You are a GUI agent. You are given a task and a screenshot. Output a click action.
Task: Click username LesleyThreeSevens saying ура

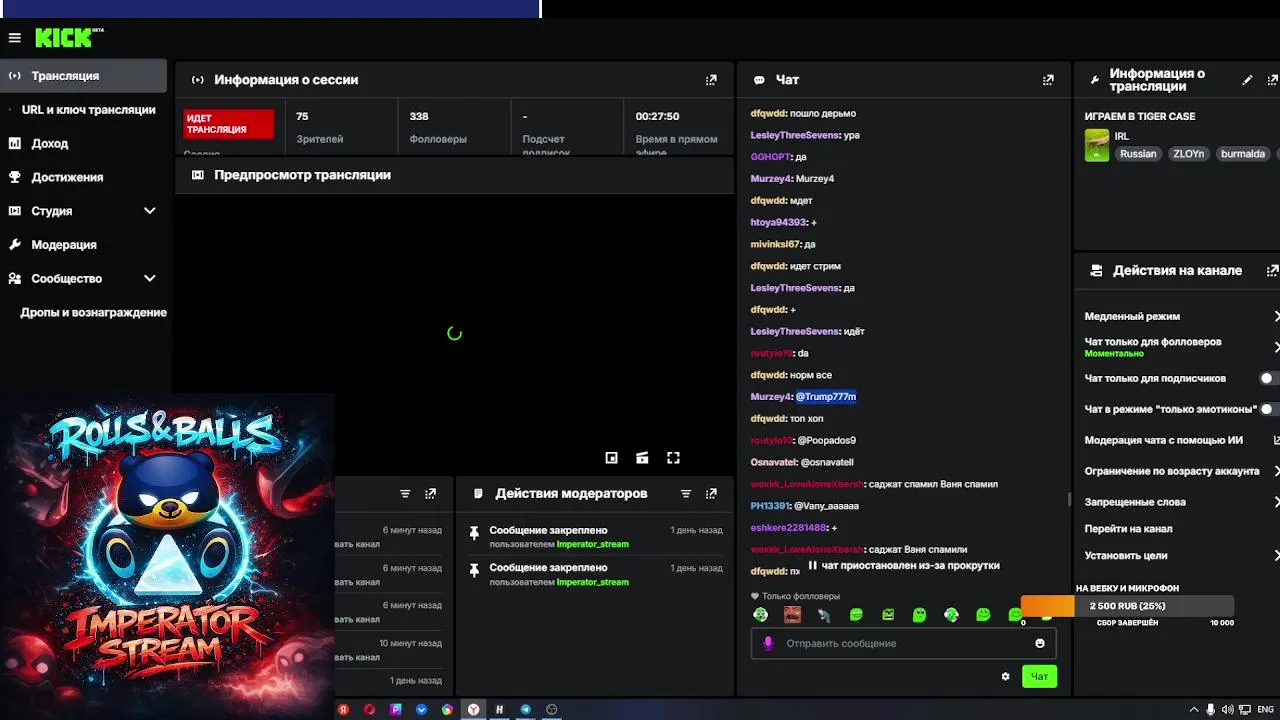tap(794, 135)
